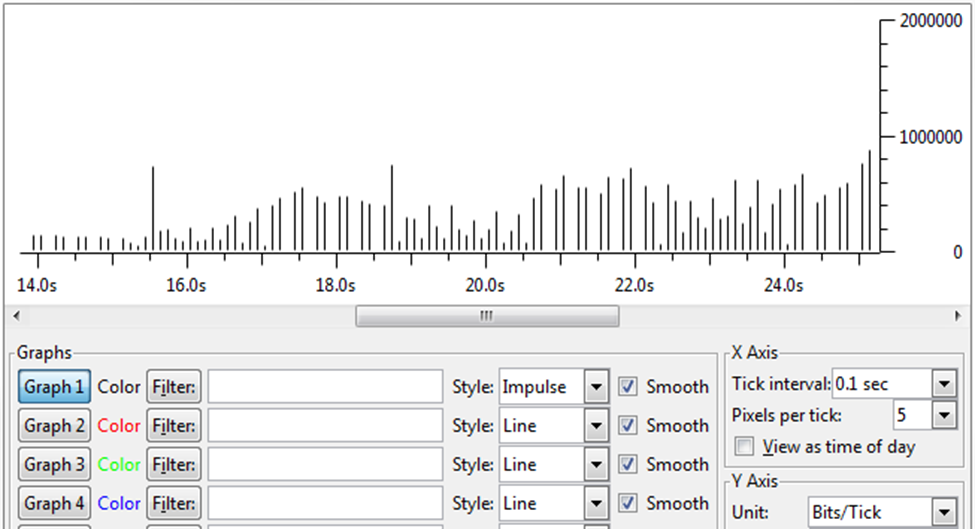Activate the Graph 4 button
The width and height of the screenshot is (975, 529).
click(x=54, y=503)
